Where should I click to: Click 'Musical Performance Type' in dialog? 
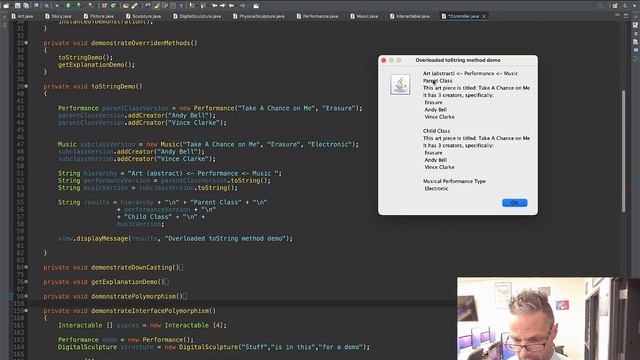pyautogui.click(x=454, y=181)
